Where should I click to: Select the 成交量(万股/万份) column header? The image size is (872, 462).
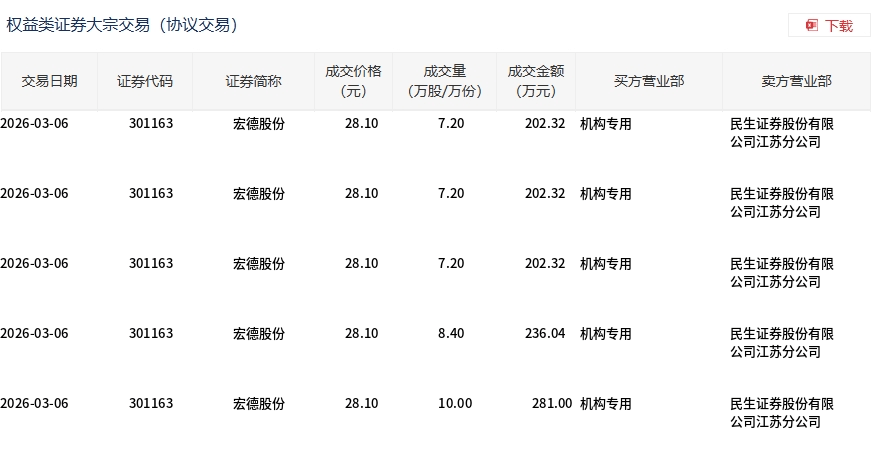444,81
